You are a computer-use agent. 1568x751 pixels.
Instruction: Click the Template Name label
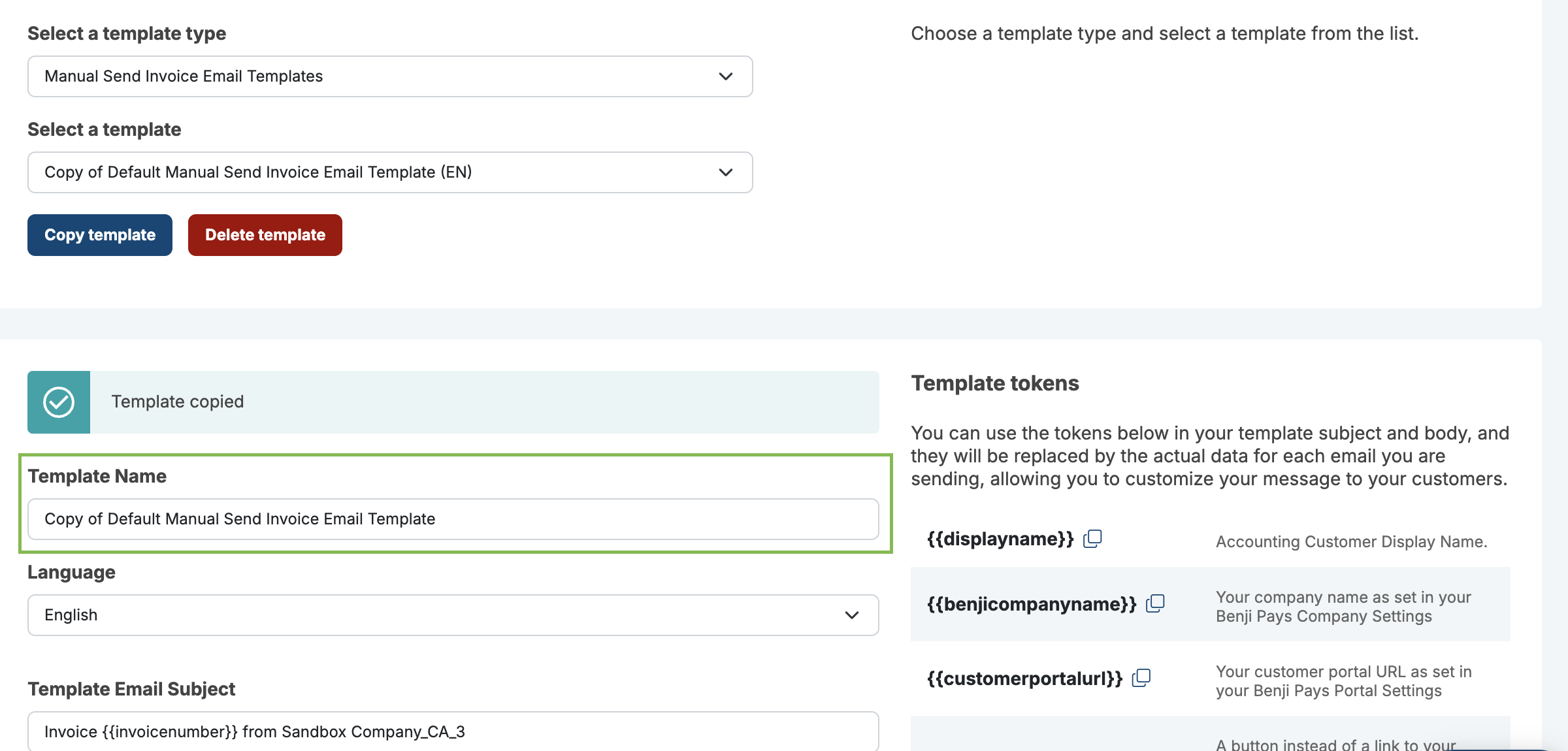point(97,476)
